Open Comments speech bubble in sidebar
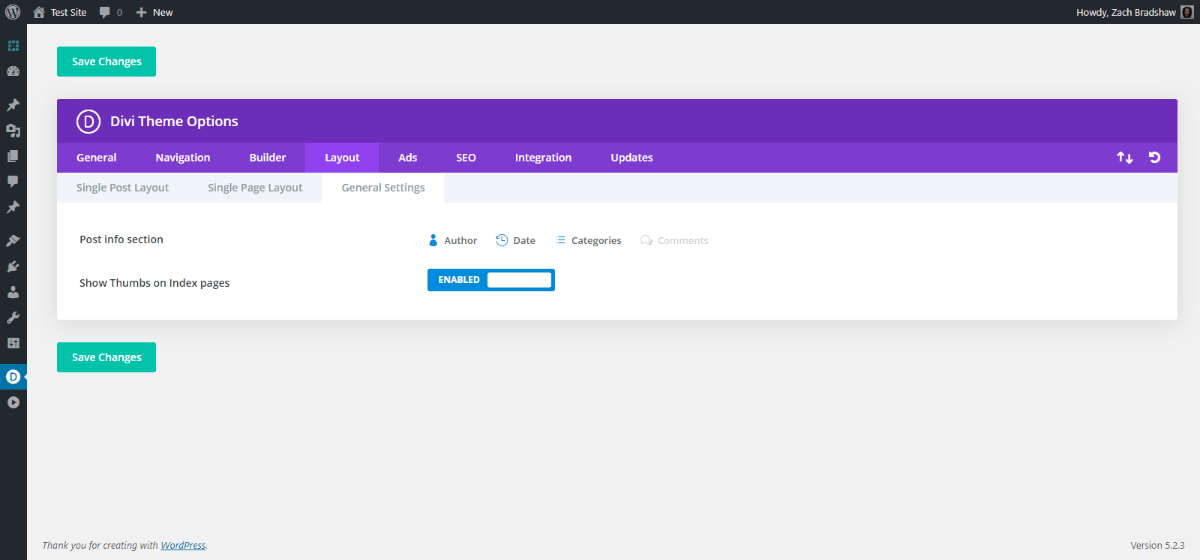Screen dimensions: 1200x560 coord(13,182)
